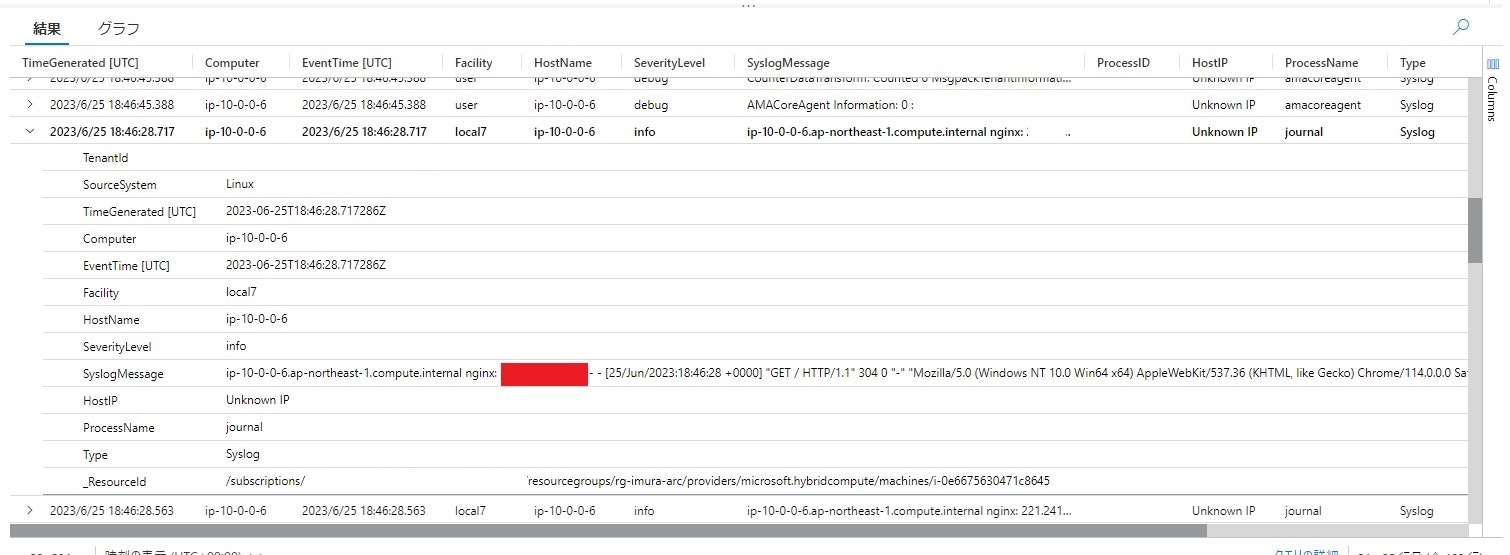Click nginx 221.241 message cell in last row
Screen dimensions: 1510x555
[x=909, y=510]
